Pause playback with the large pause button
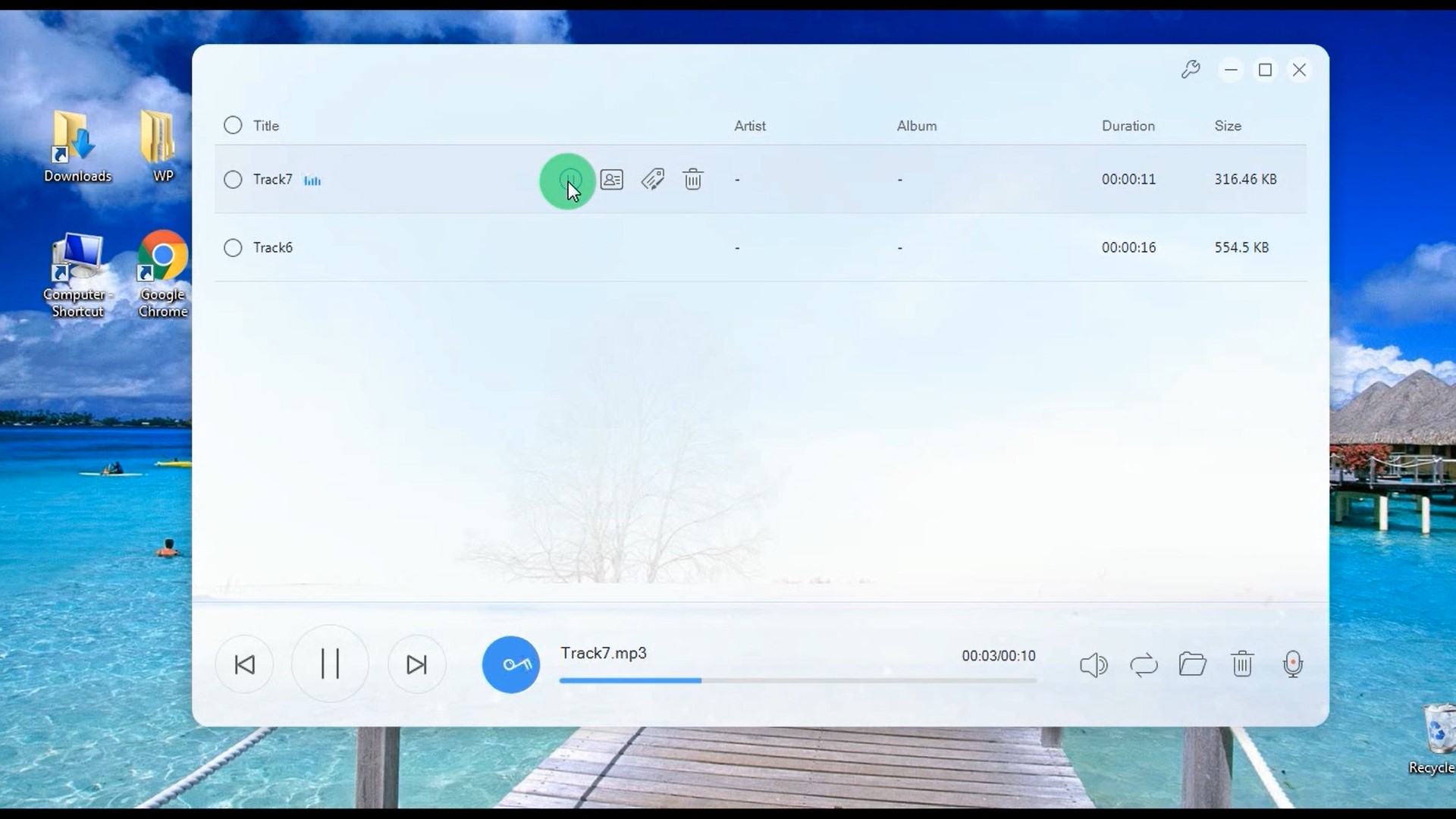Viewport: 1456px width, 819px height. point(330,664)
